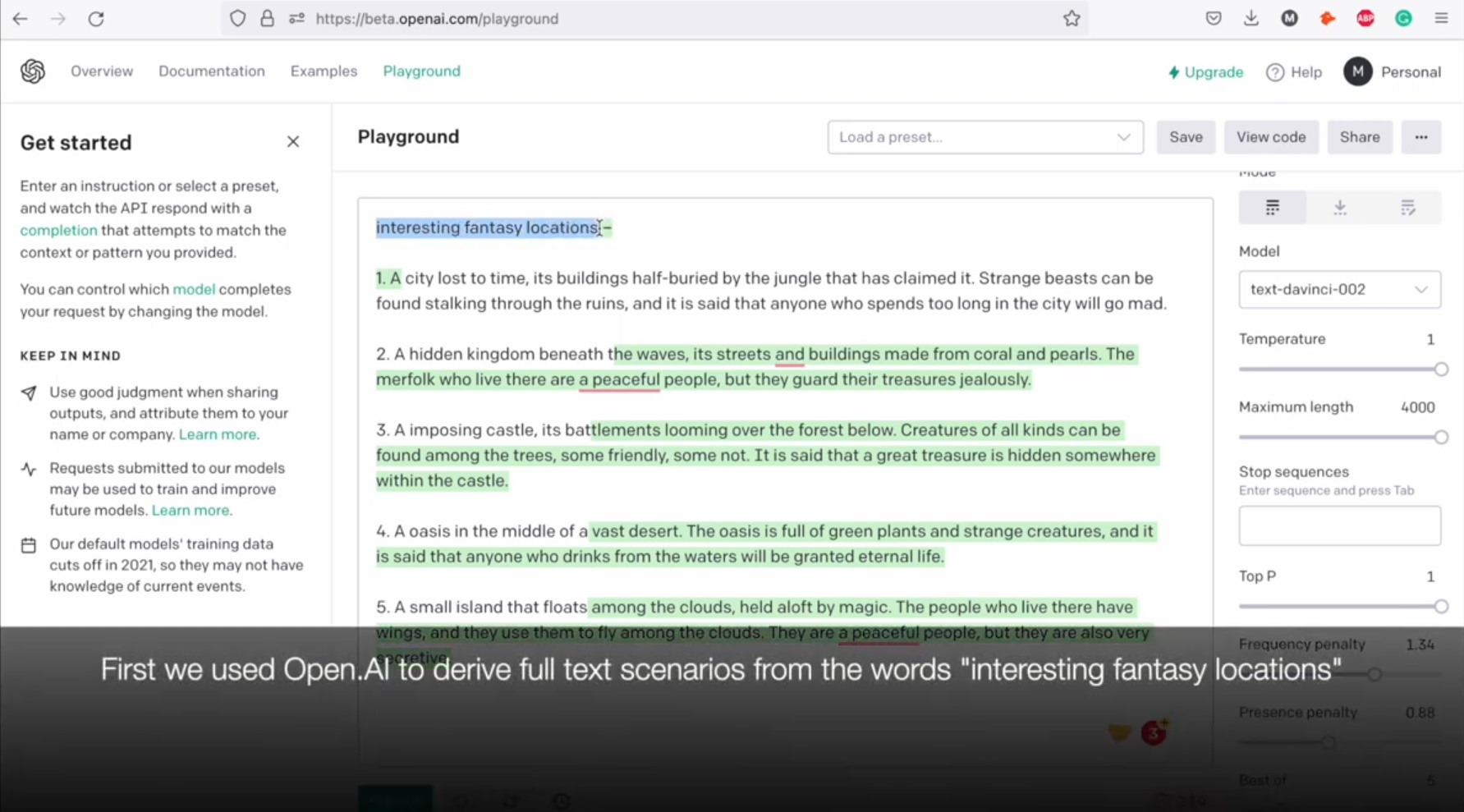Click the shield tracking protection icon
The height and width of the screenshot is (812, 1464).
[x=237, y=18]
